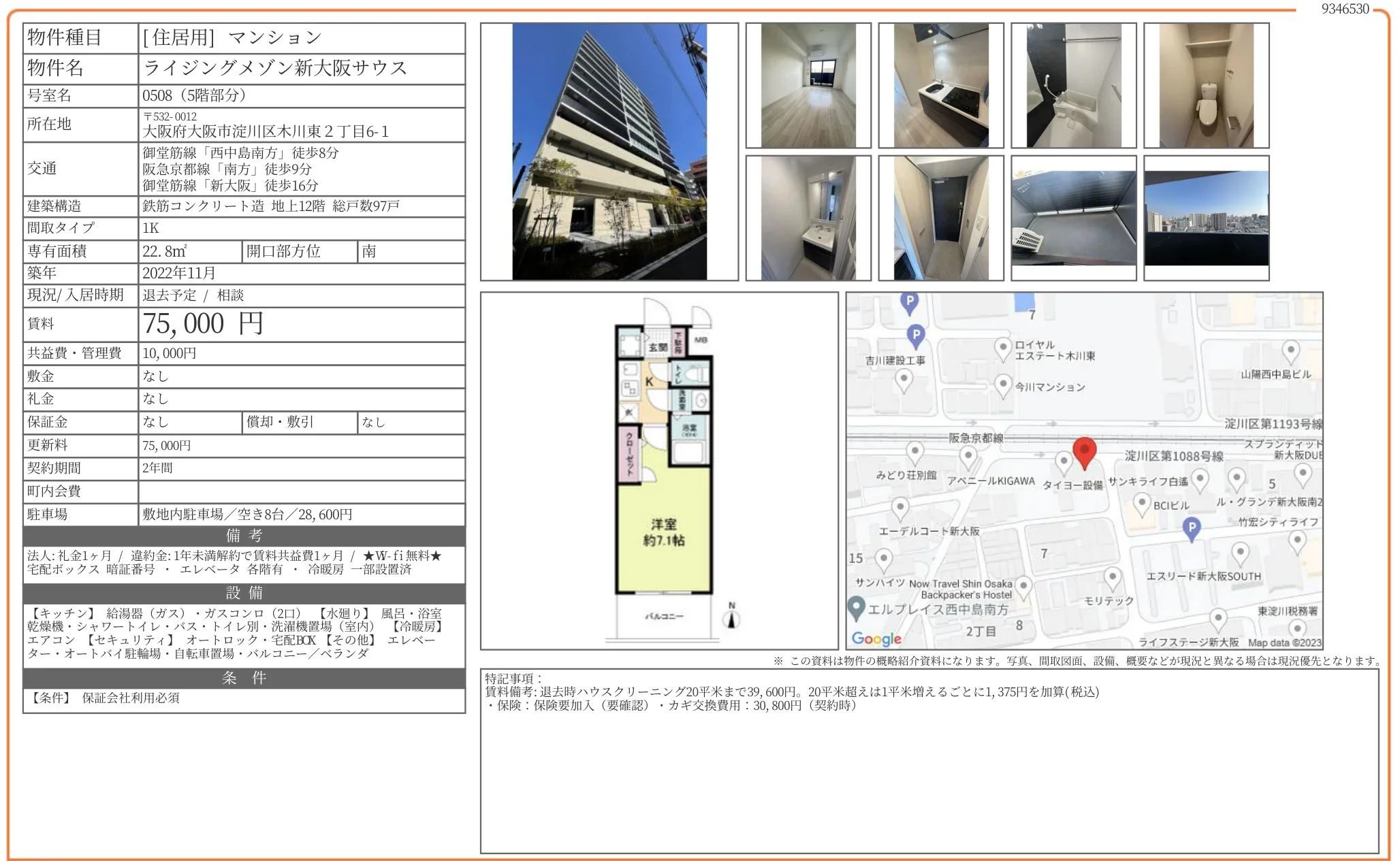Screen dimensions: 1400x861
Task: Open the dark entrance door photo
Action: pyautogui.click(x=940, y=218)
